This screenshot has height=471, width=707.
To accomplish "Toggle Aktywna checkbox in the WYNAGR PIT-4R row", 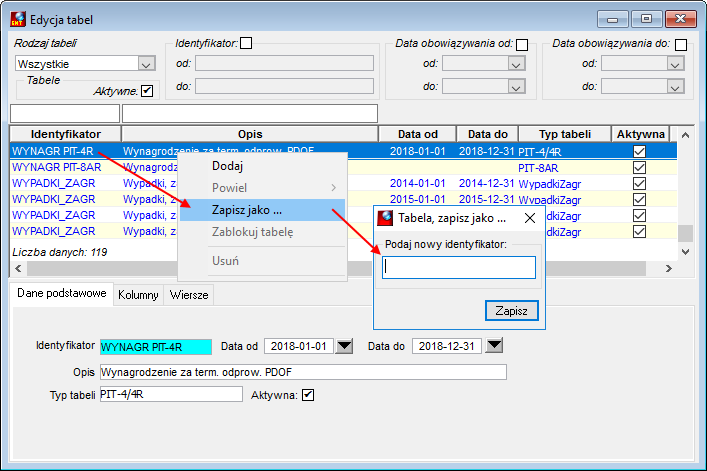I will pyautogui.click(x=639, y=151).
